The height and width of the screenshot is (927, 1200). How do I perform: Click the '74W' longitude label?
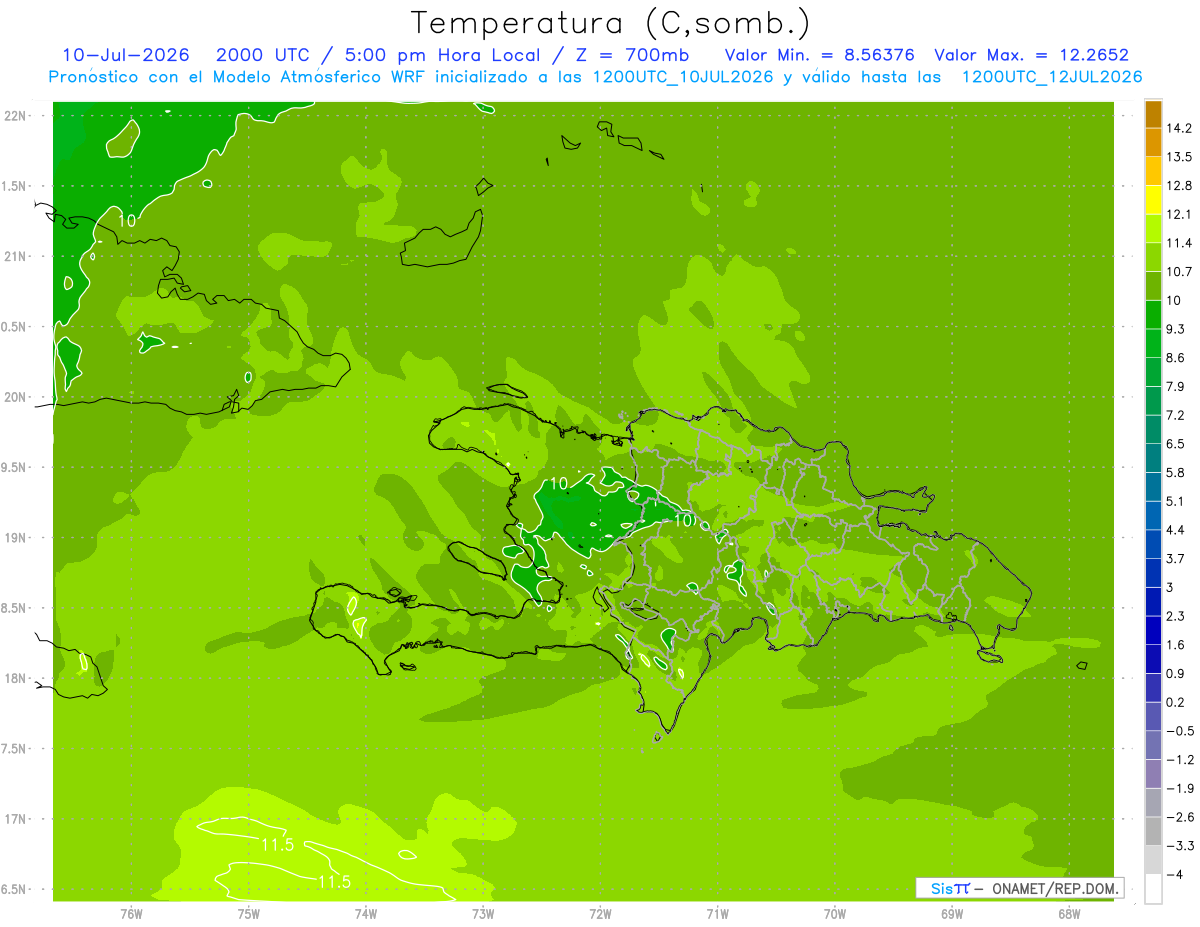pyautogui.click(x=366, y=912)
